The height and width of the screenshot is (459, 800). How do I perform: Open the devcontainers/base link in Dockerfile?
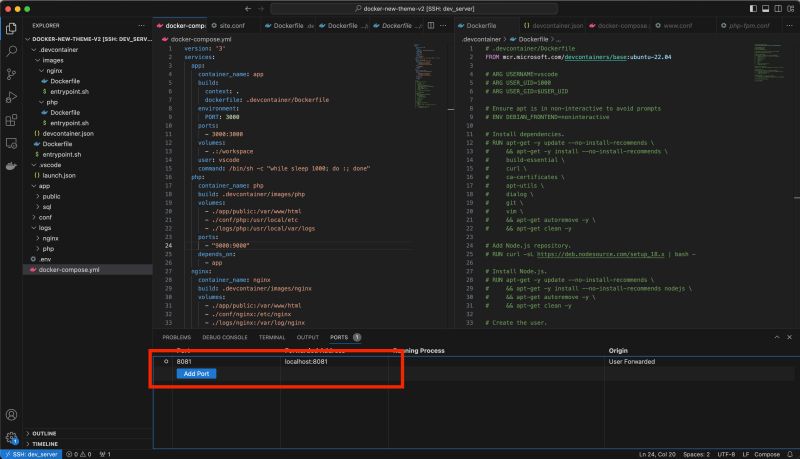595,57
